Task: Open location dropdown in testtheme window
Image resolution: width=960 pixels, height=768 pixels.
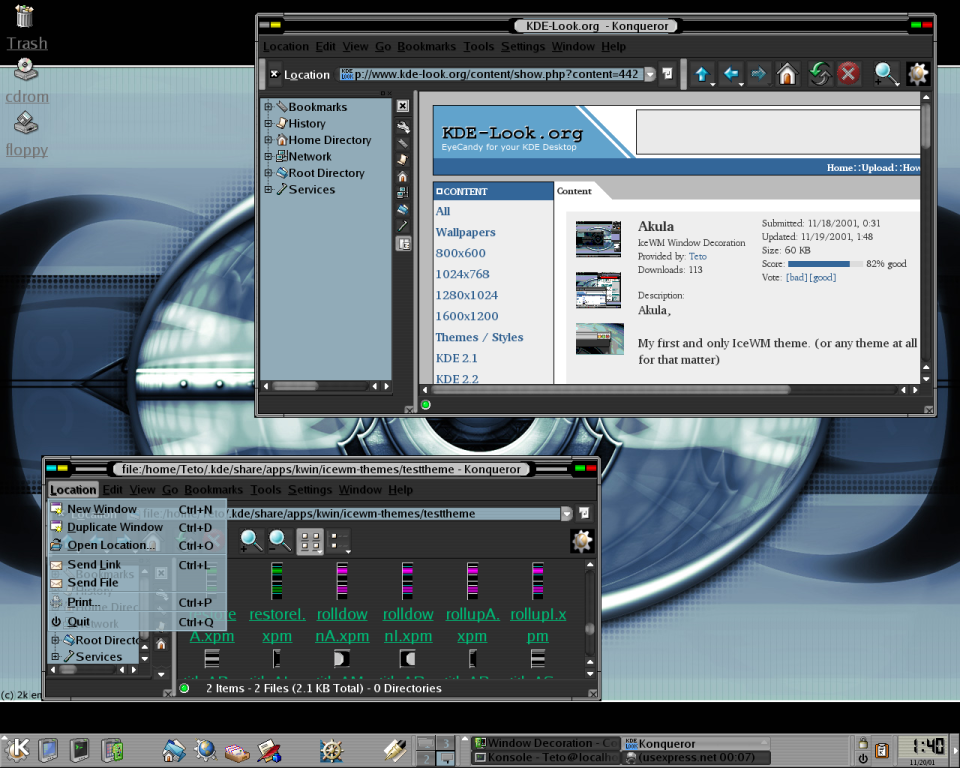Action: click(x=567, y=513)
